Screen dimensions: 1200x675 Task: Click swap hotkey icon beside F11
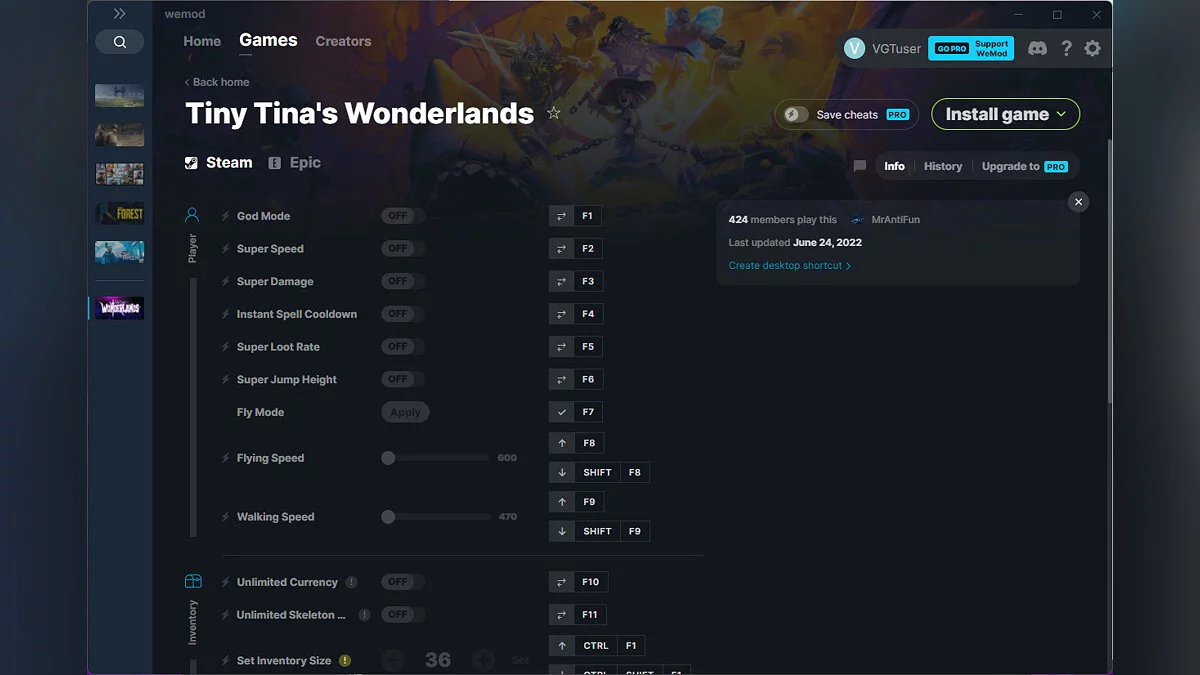coord(561,615)
